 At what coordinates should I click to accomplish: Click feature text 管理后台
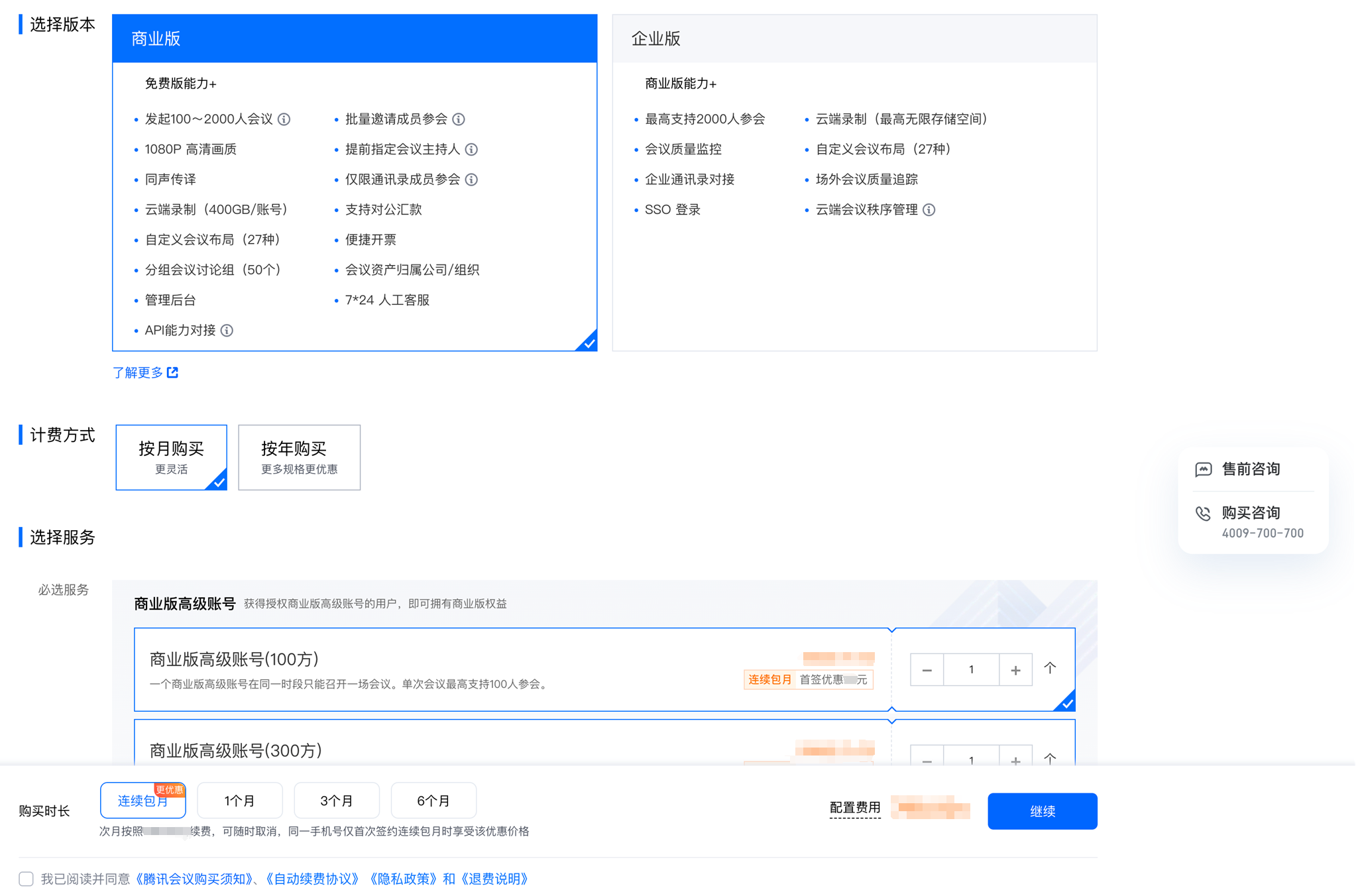coord(170,300)
